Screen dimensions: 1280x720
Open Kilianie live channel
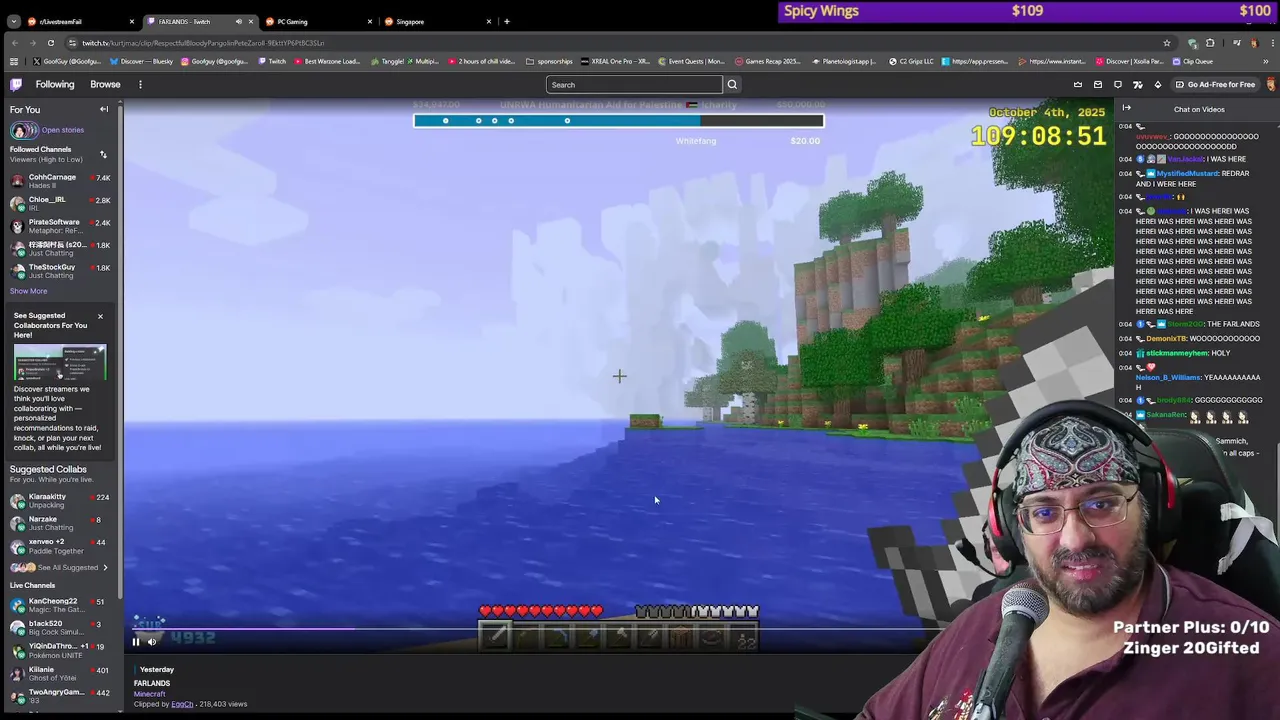60,673
